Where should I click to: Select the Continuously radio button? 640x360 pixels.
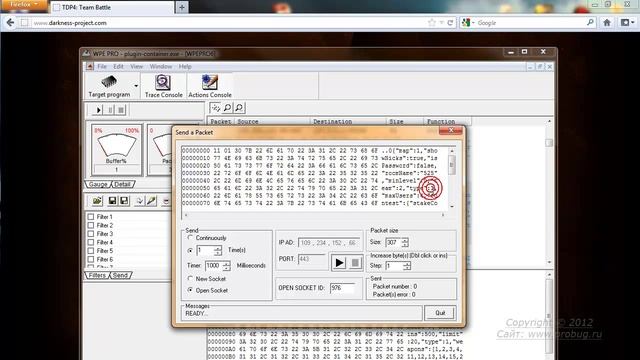[190, 238]
